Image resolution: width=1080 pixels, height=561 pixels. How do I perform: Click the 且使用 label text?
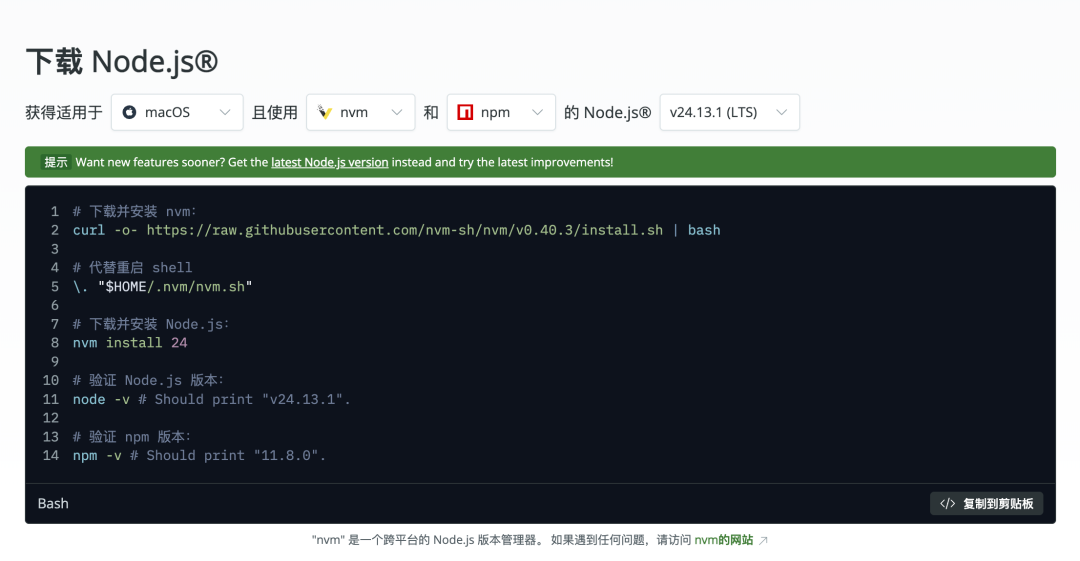[275, 112]
